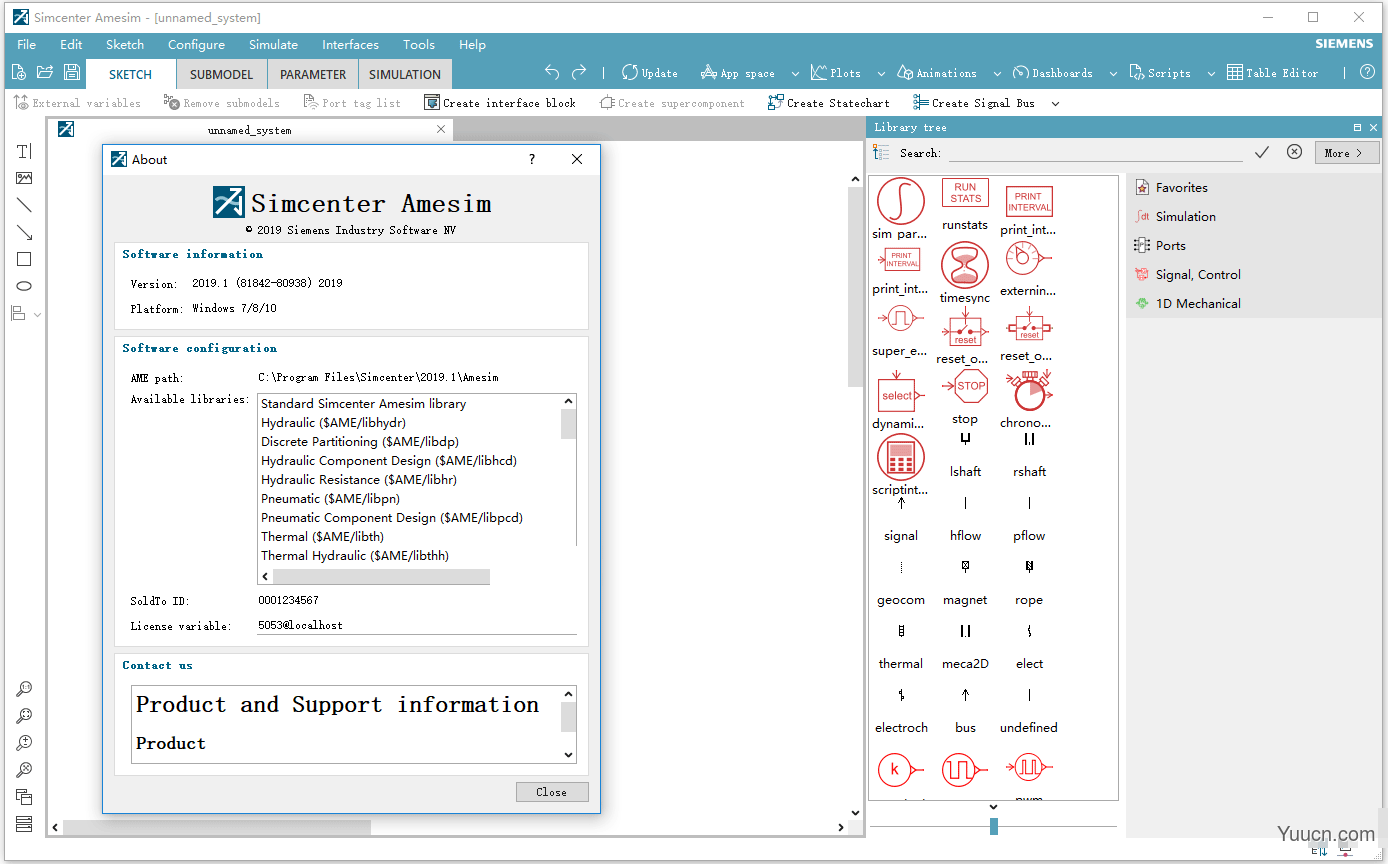The width and height of the screenshot is (1388, 864).
Task: Click Create Statechart
Action: coord(828,103)
